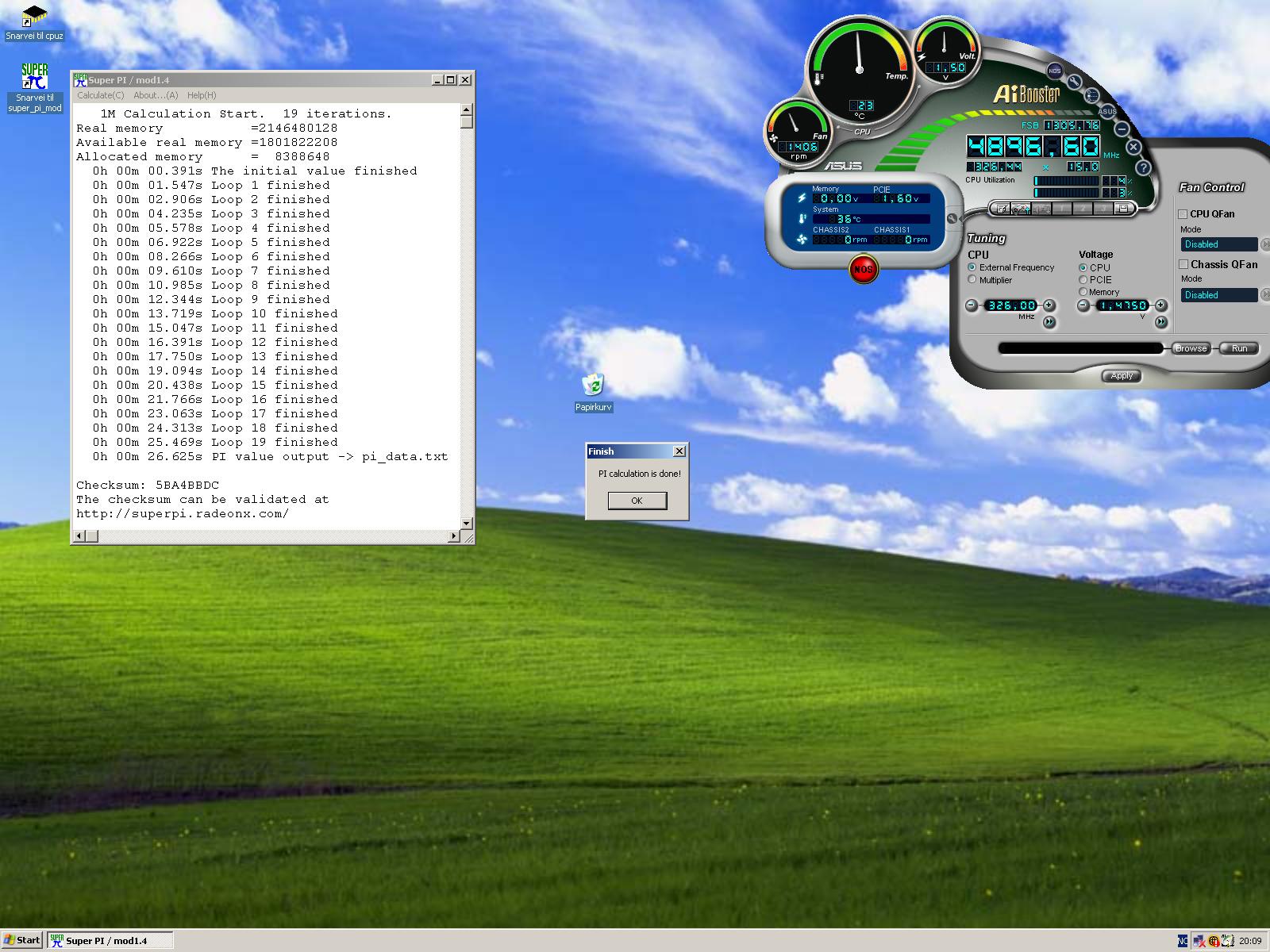Open the Start menu
This screenshot has width=1270, height=952.
point(22,941)
